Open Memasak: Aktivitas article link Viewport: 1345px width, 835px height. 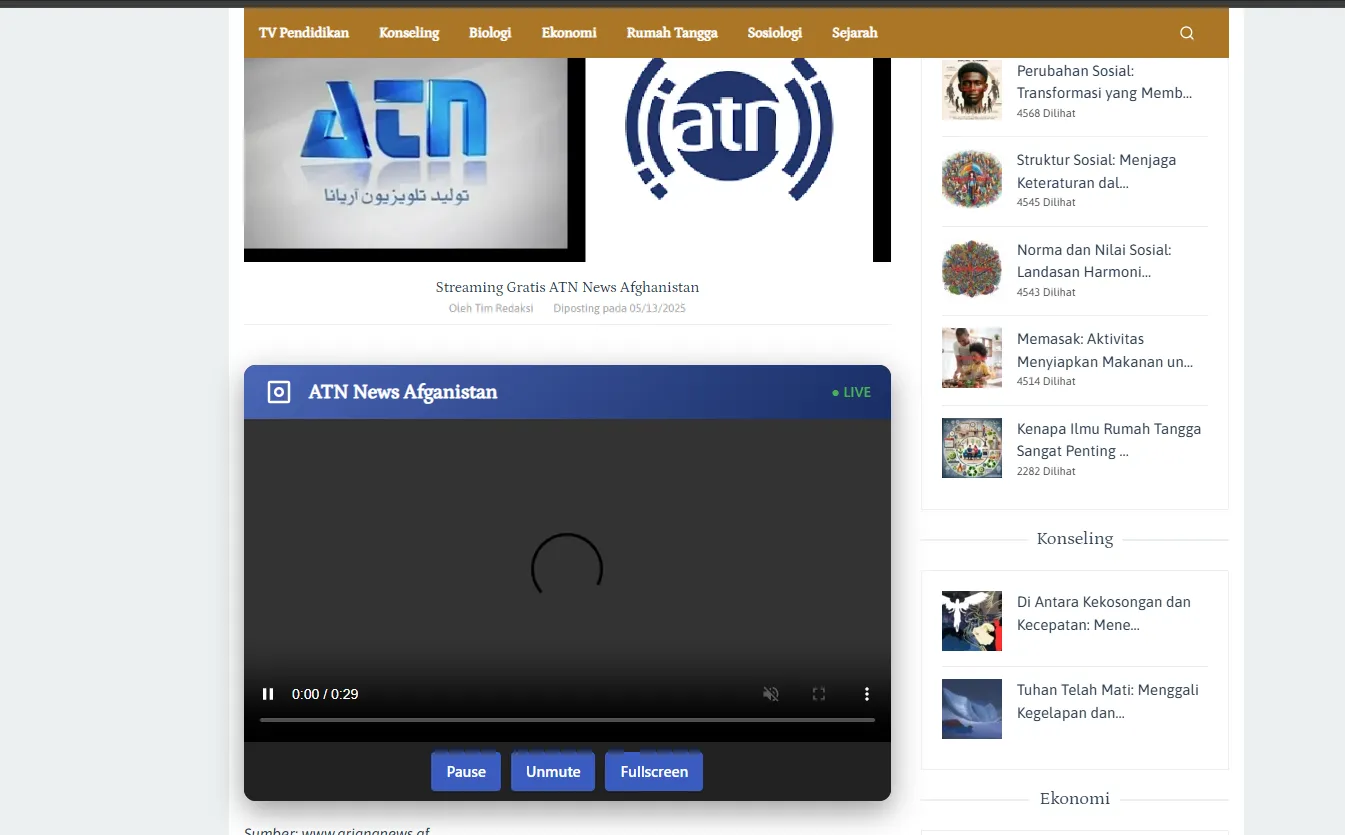pyautogui.click(x=1105, y=350)
